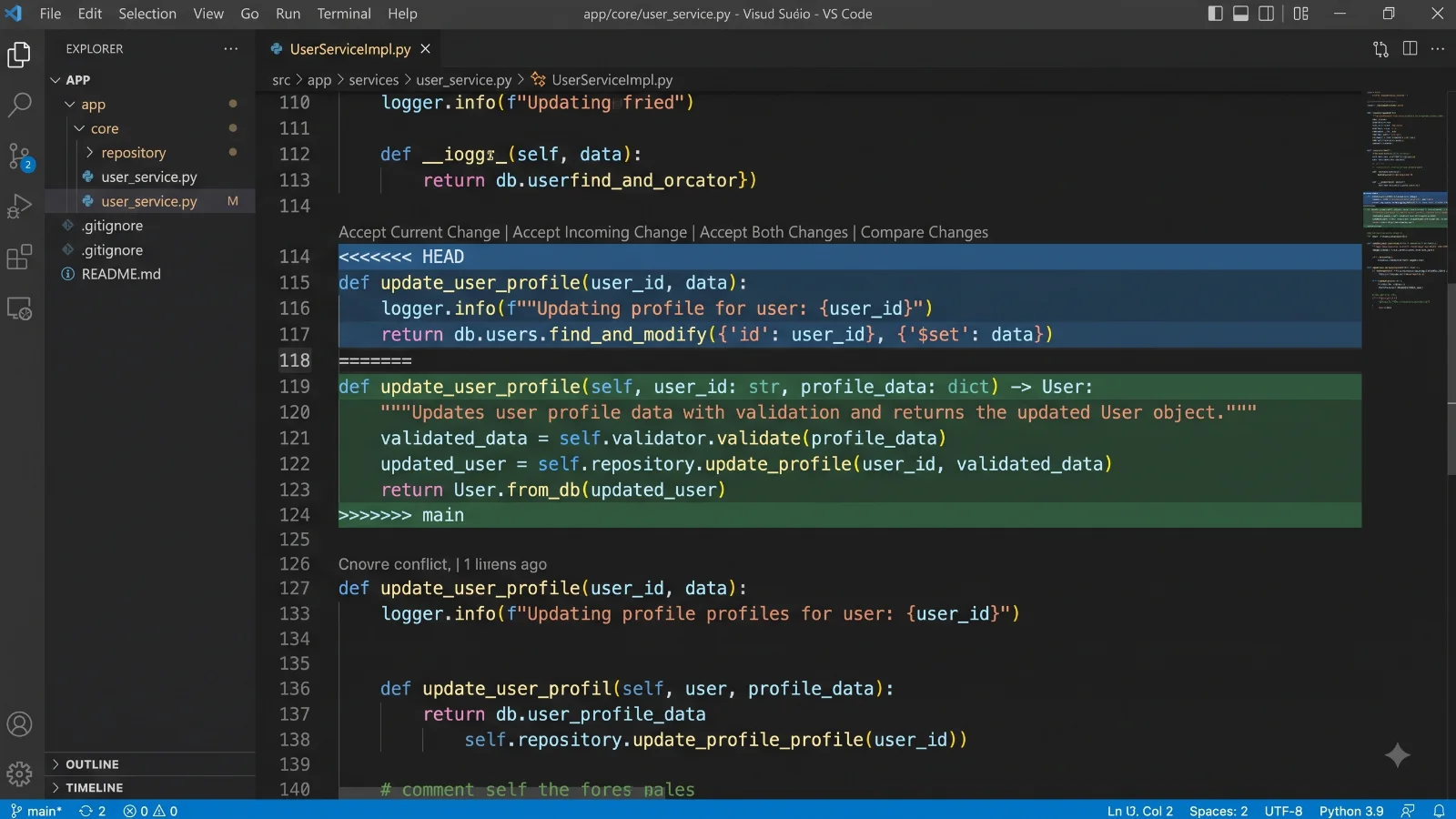Collapse the app folder in explorer

tap(150, 105)
